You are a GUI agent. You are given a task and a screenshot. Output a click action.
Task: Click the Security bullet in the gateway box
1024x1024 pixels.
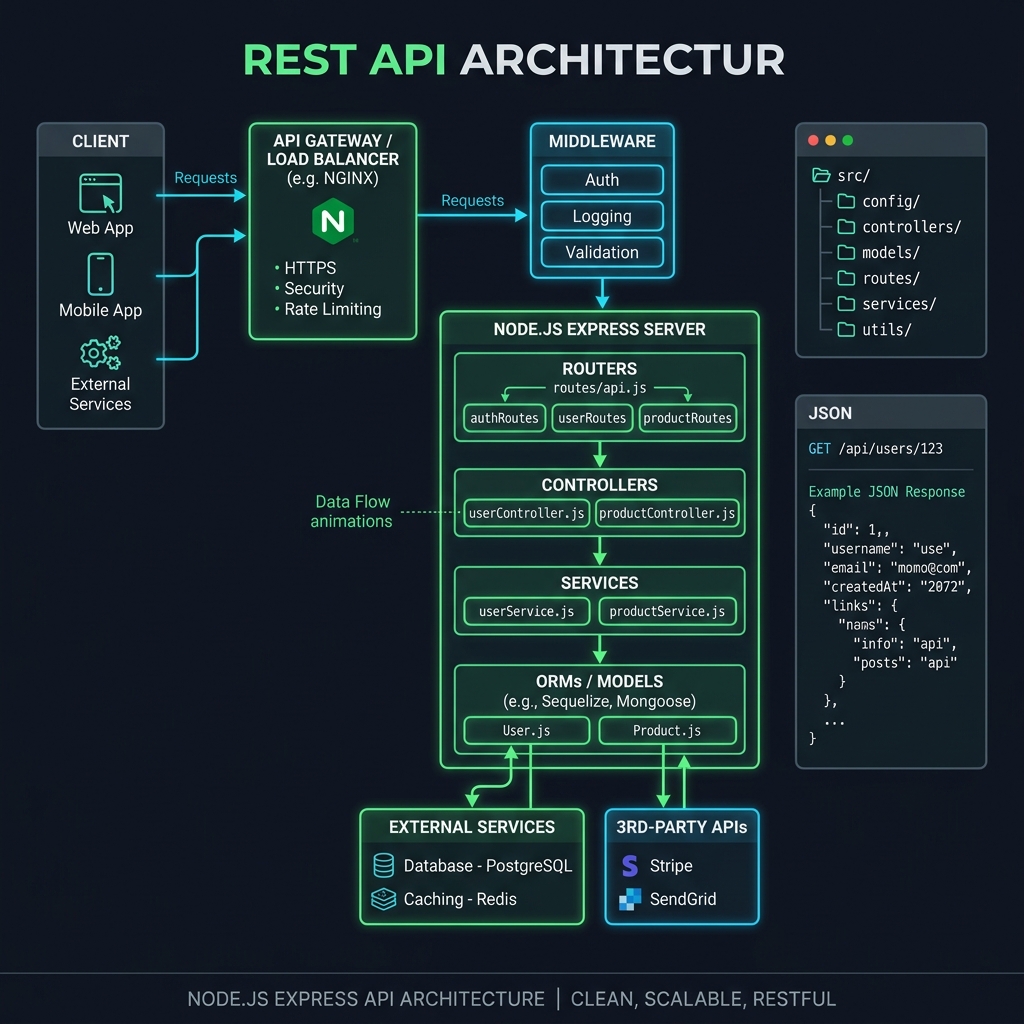click(309, 288)
